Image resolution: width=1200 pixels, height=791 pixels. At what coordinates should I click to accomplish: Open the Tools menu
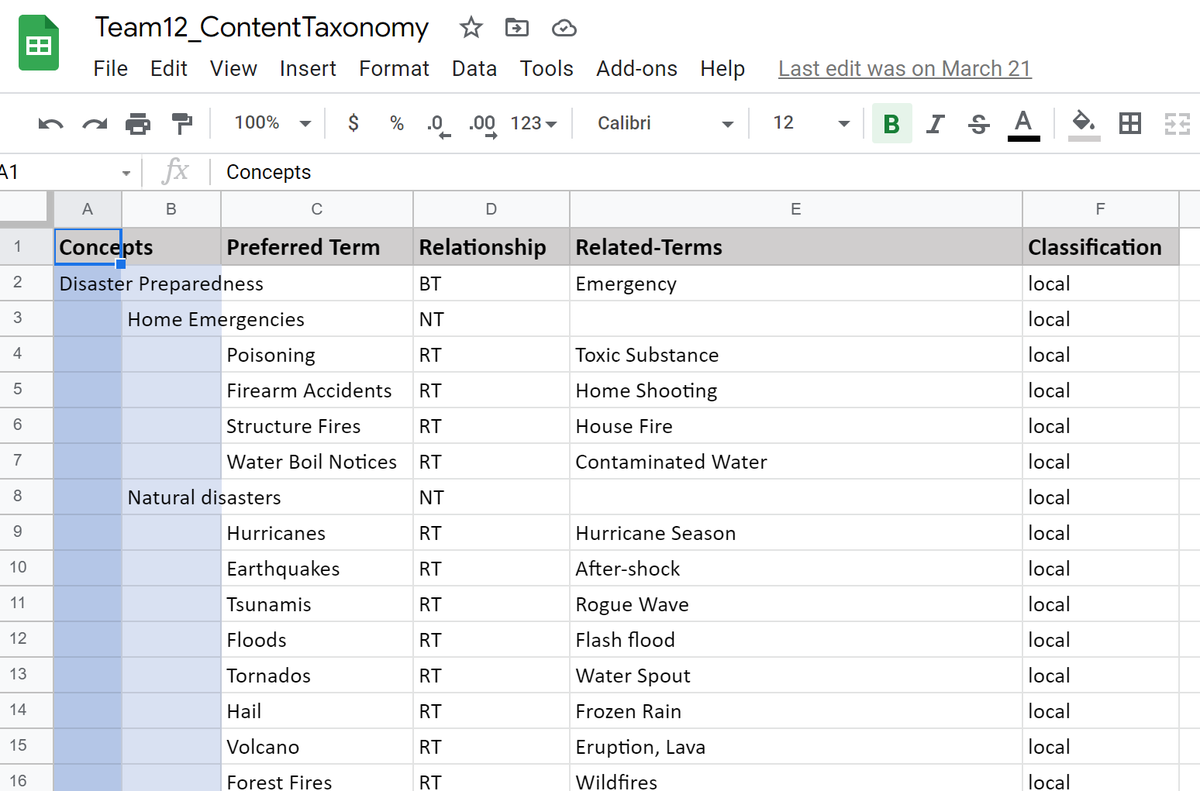click(546, 69)
